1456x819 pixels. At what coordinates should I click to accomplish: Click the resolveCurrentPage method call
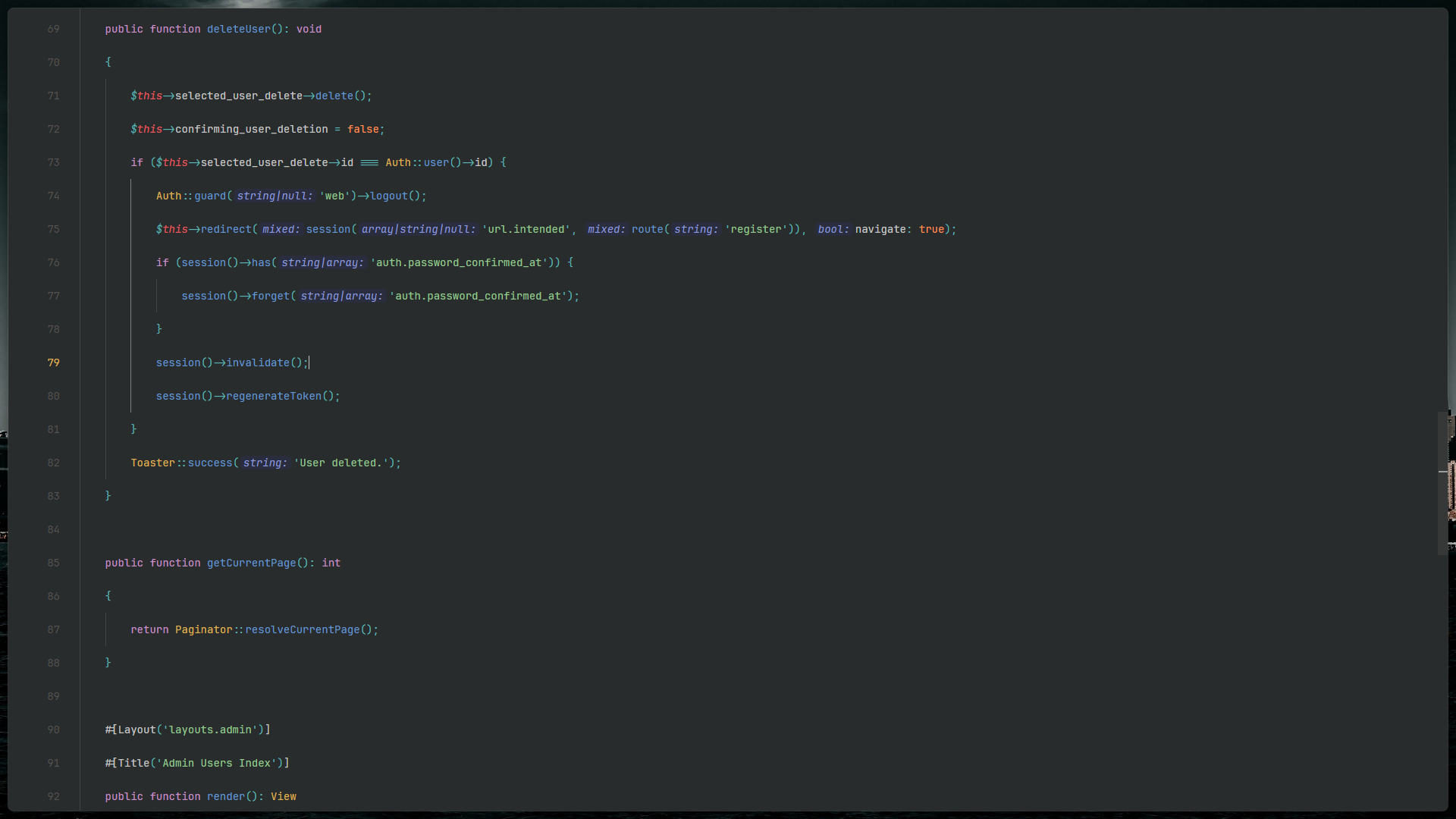coord(302,629)
